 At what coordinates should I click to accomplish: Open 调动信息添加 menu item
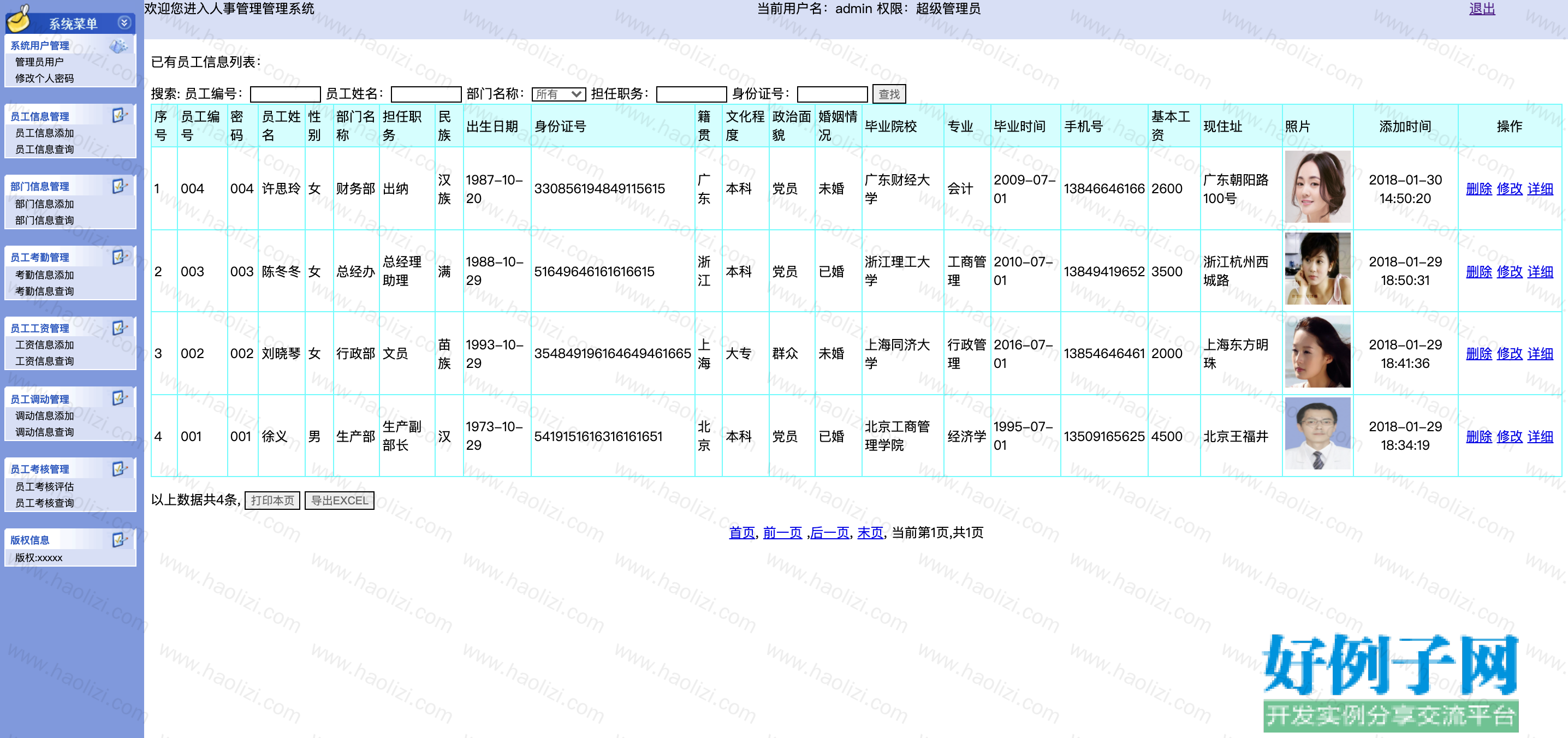click(44, 416)
